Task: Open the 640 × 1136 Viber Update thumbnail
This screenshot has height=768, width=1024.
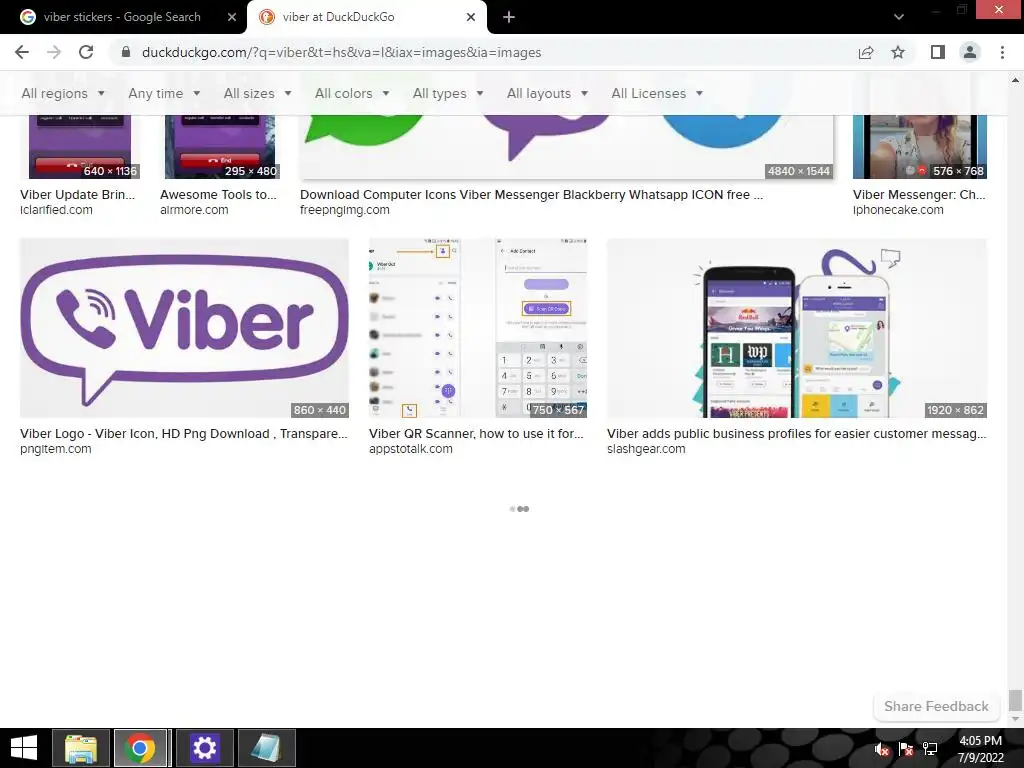Action: (x=80, y=148)
